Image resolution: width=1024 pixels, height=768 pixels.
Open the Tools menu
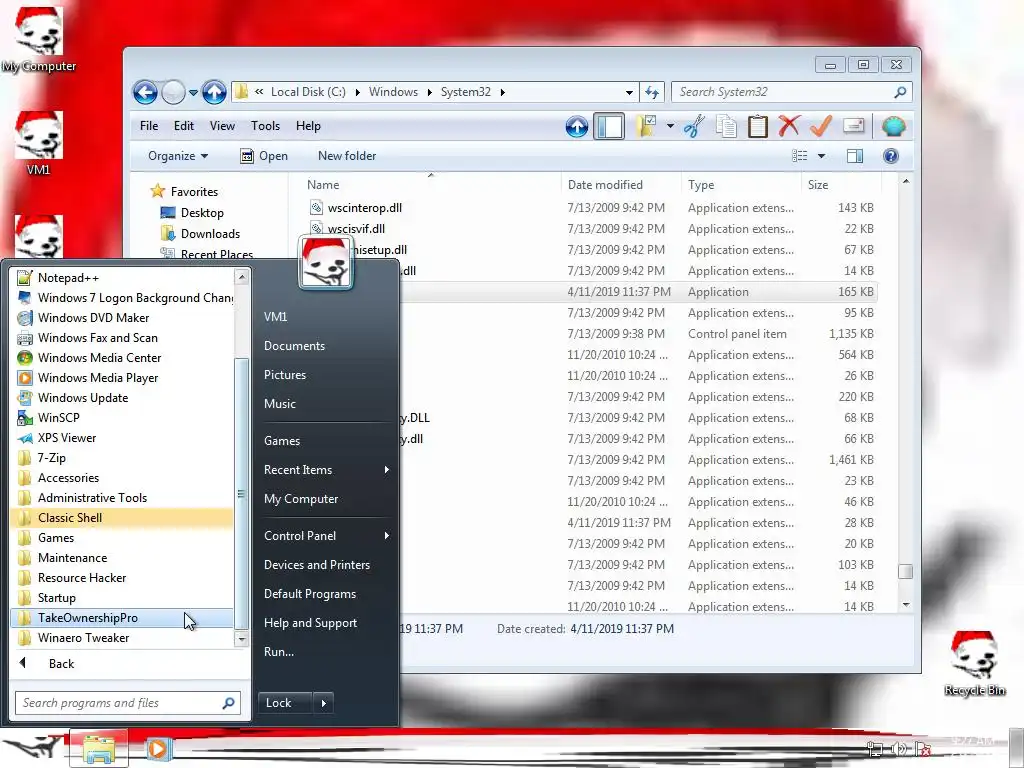pyautogui.click(x=265, y=126)
